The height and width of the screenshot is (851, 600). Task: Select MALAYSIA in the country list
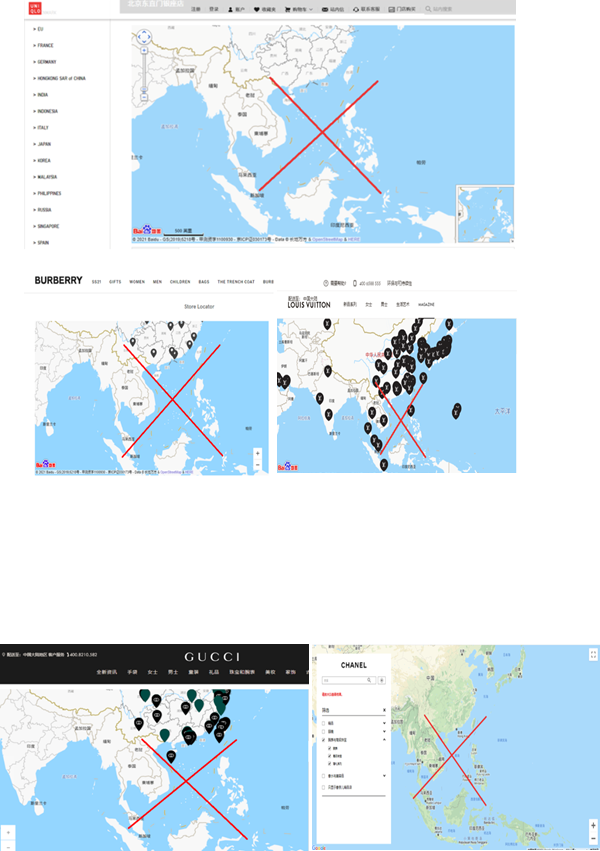[x=45, y=177]
